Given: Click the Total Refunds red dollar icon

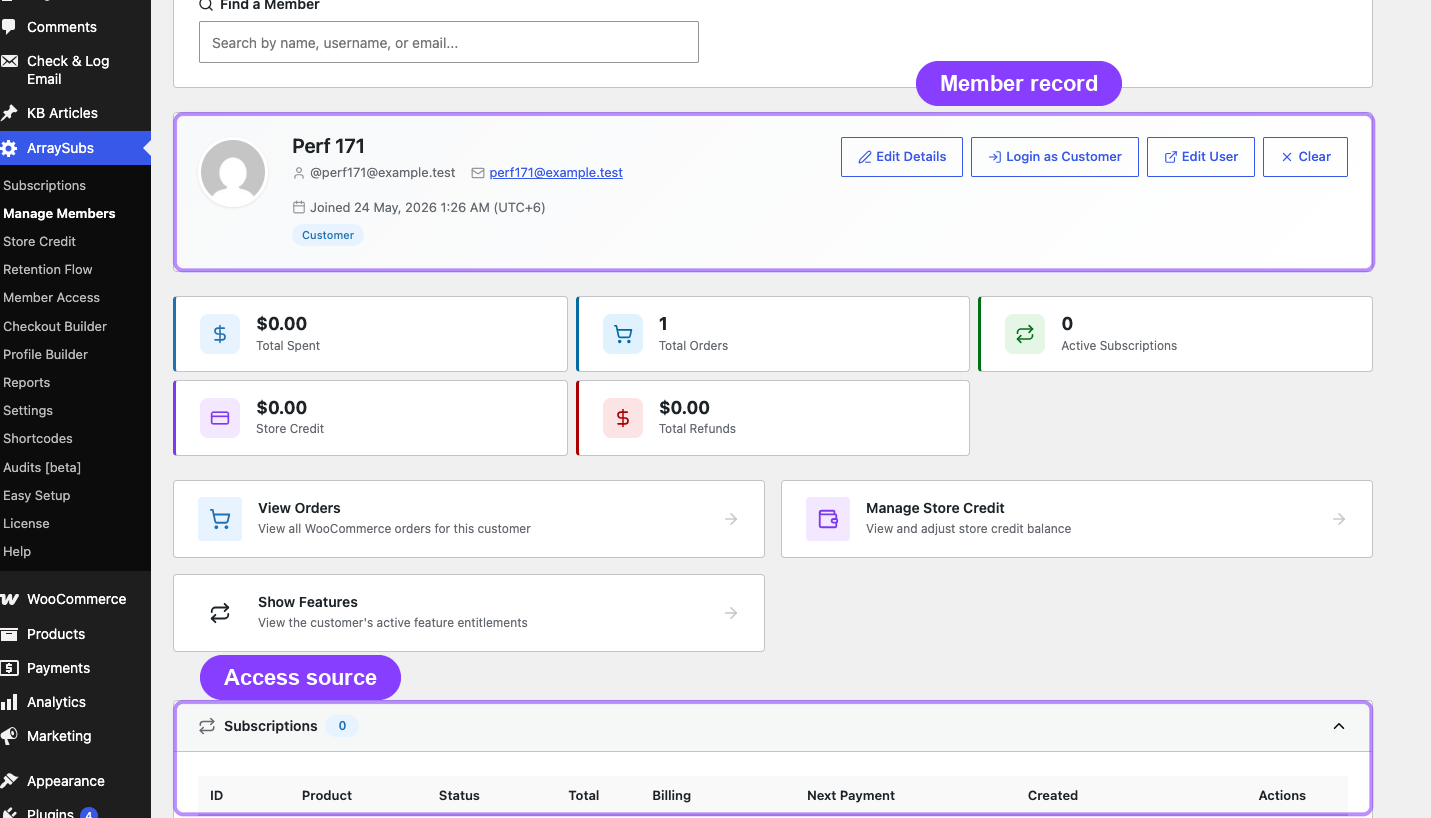Looking at the screenshot, I should pos(623,418).
